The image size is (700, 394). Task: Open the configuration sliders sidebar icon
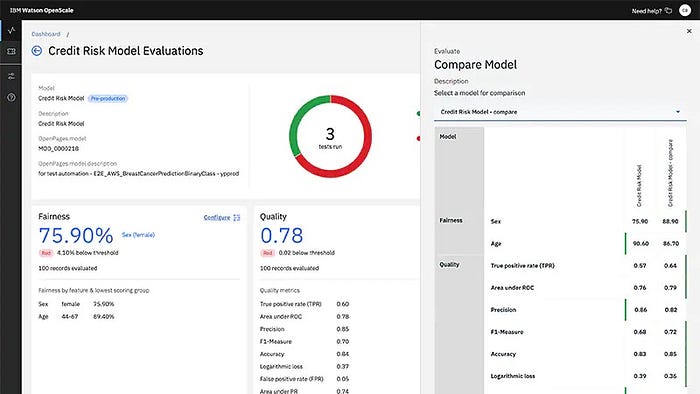(x=11, y=76)
